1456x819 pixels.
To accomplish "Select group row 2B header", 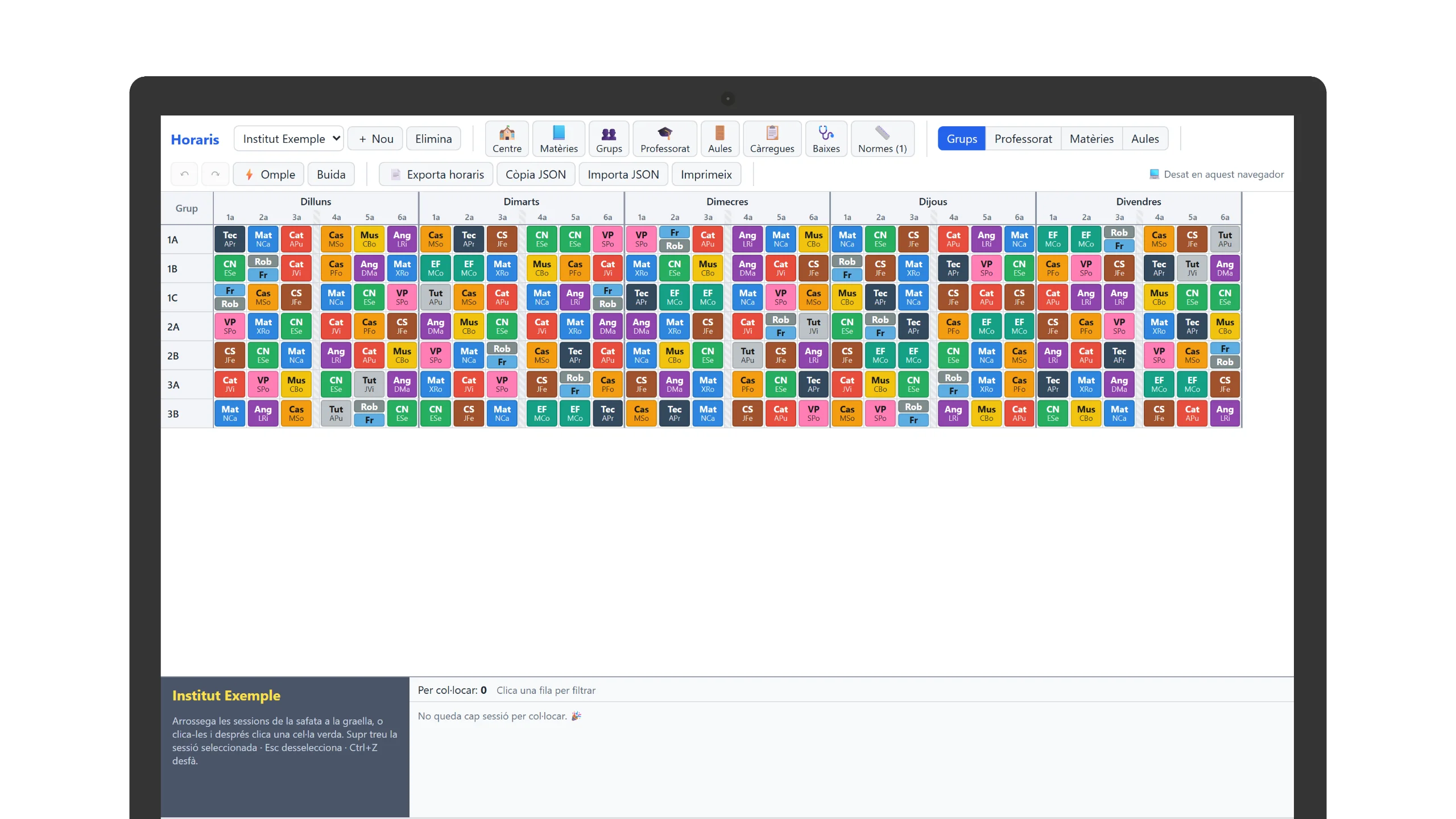I will [x=187, y=355].
